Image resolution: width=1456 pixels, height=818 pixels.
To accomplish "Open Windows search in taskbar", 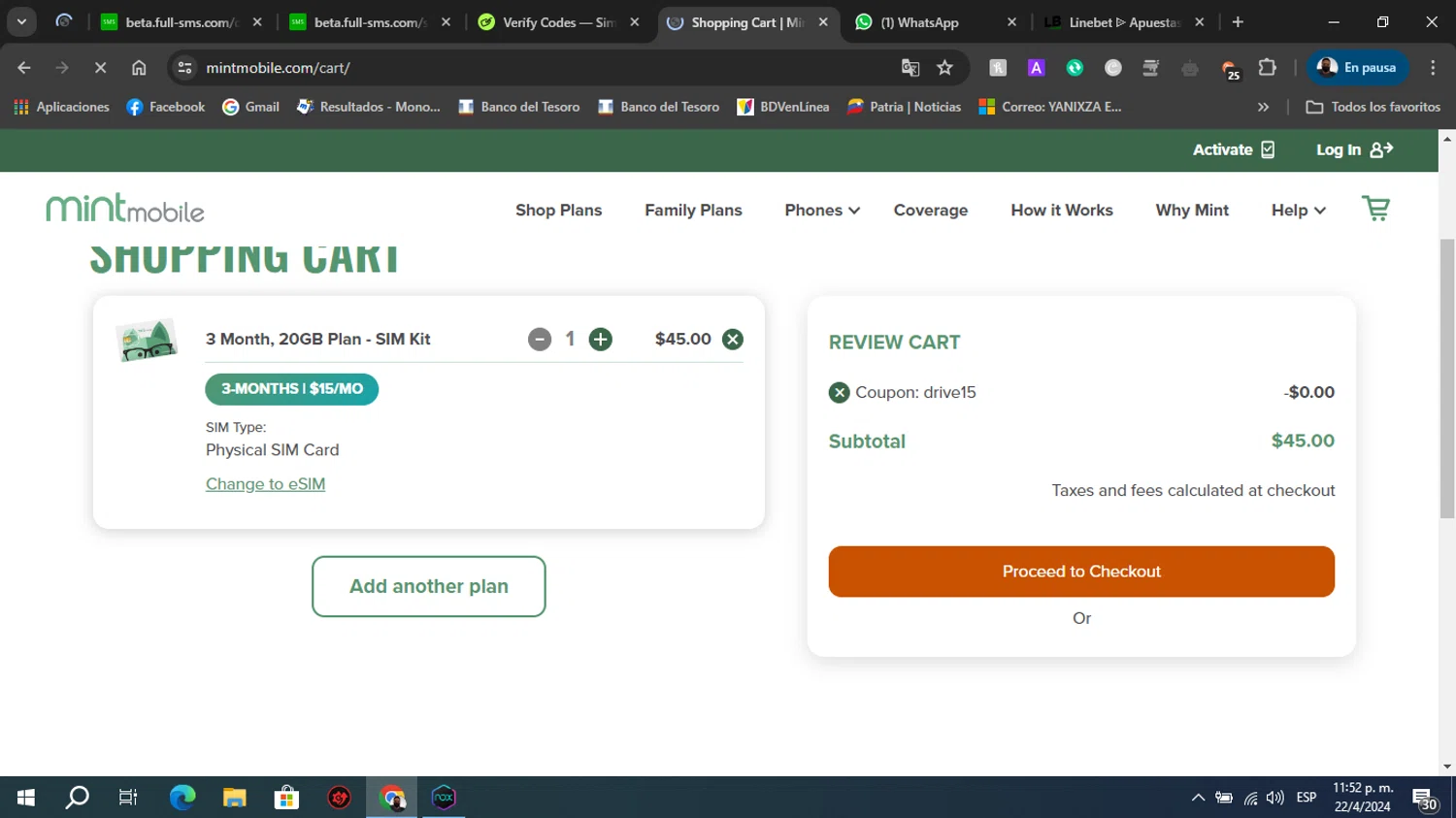I will click(x=77, y=798).
